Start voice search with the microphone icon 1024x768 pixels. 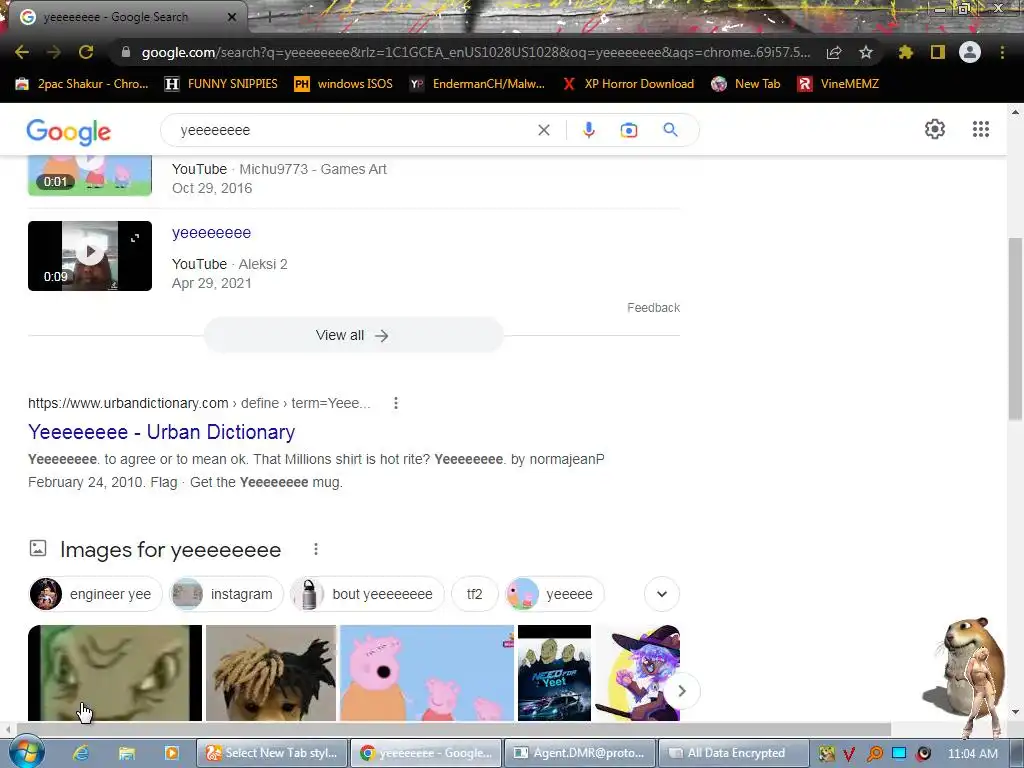[x=588, y=130]
